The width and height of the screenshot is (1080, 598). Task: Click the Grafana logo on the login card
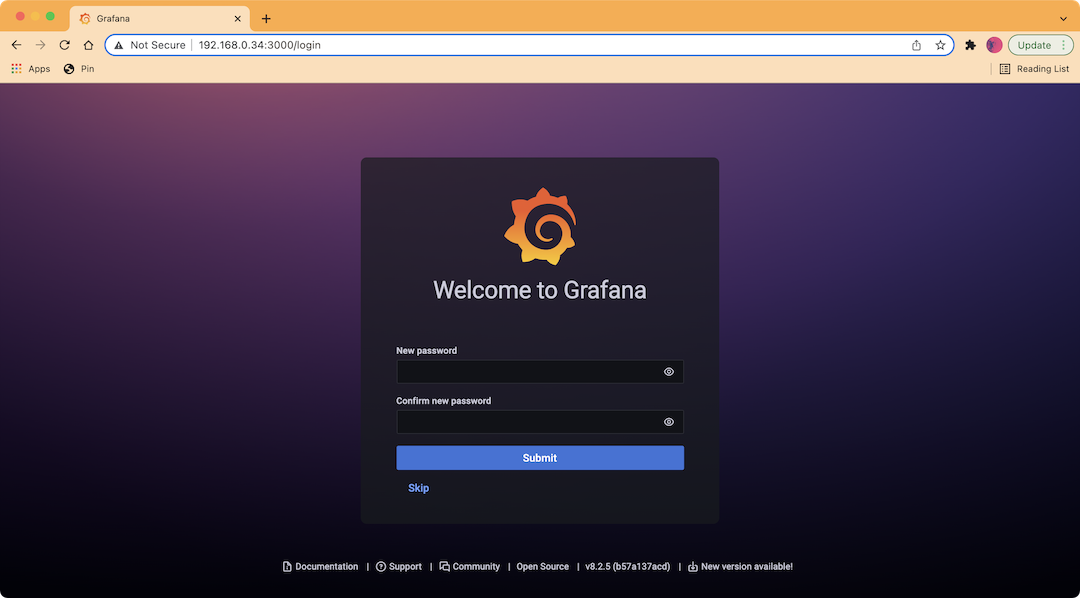click(x=540, y=226)
